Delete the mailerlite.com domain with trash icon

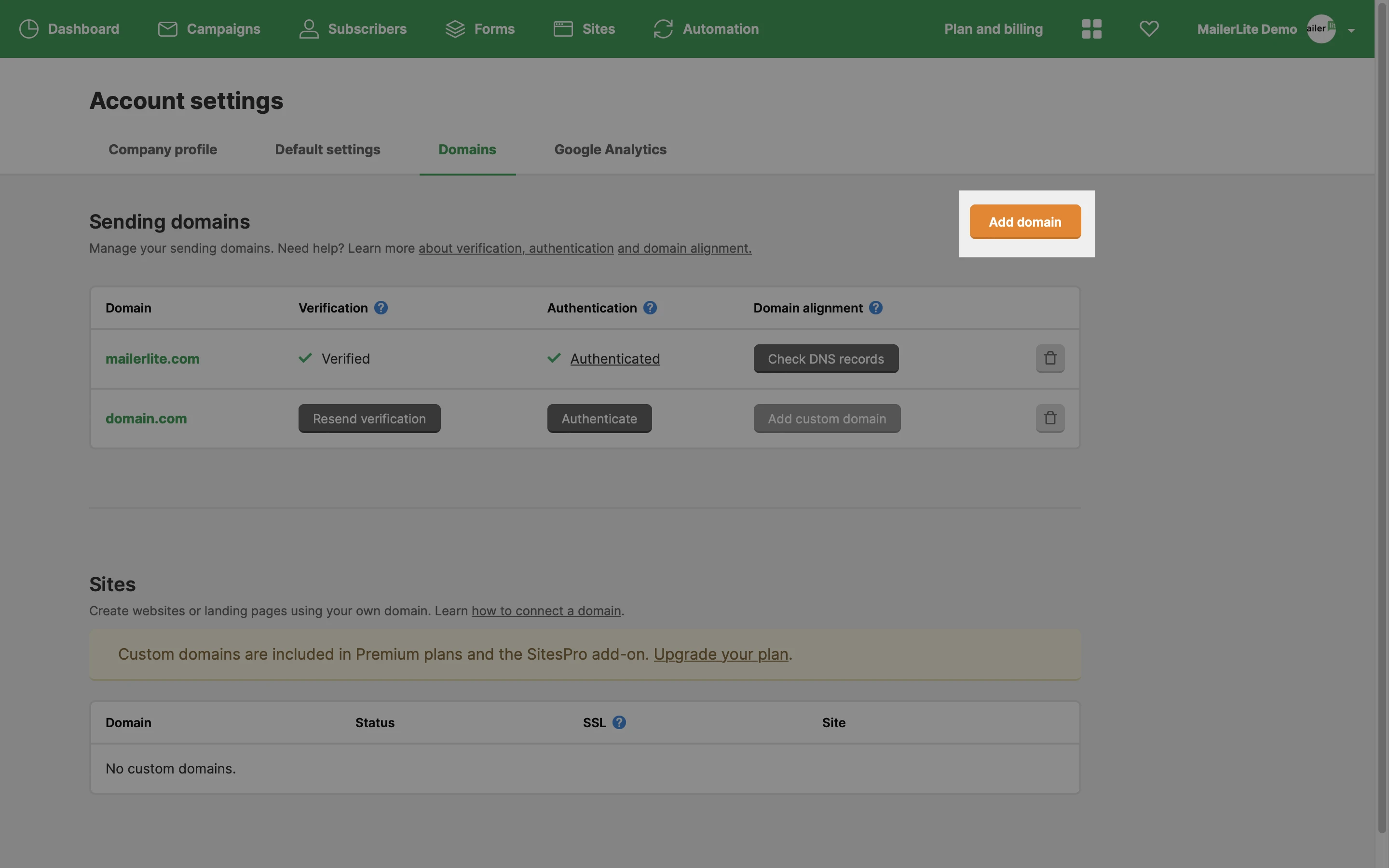tap(1050, 358)
